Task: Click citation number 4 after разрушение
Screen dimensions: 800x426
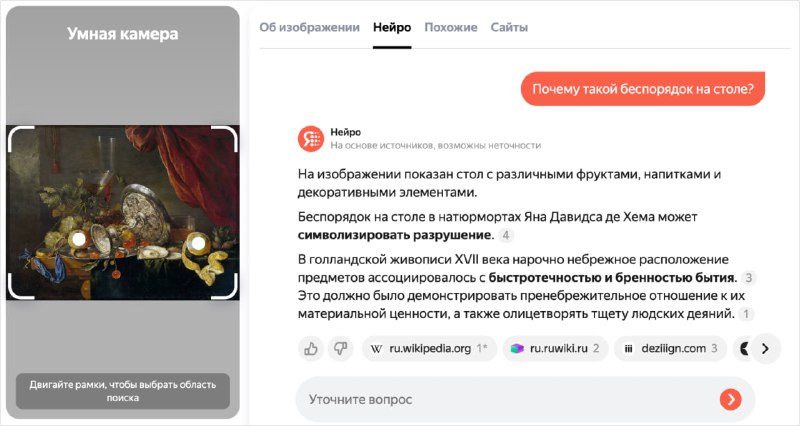Action: (506, 235)
